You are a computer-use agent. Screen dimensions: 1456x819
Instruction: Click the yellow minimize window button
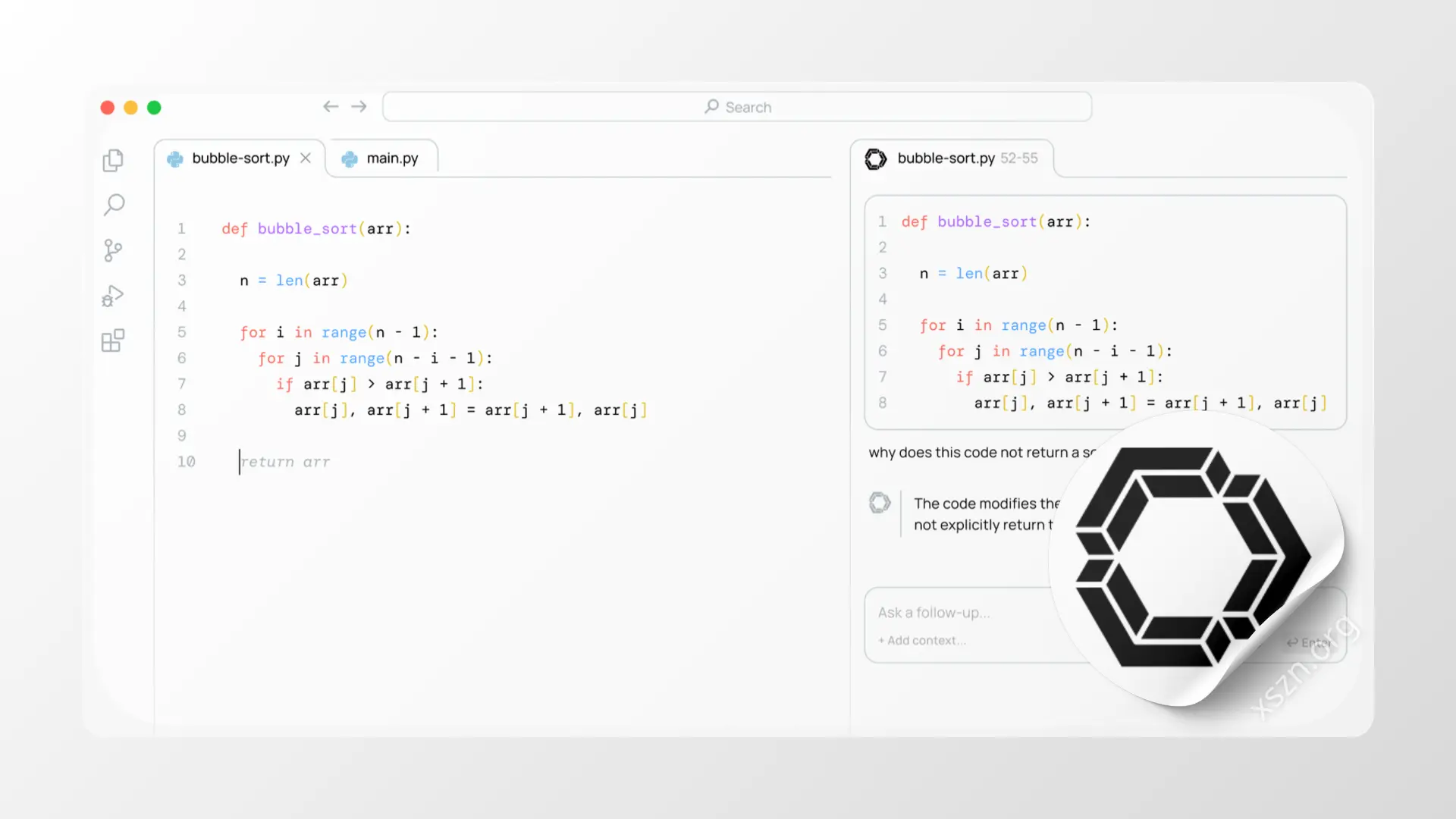point(130,108)
